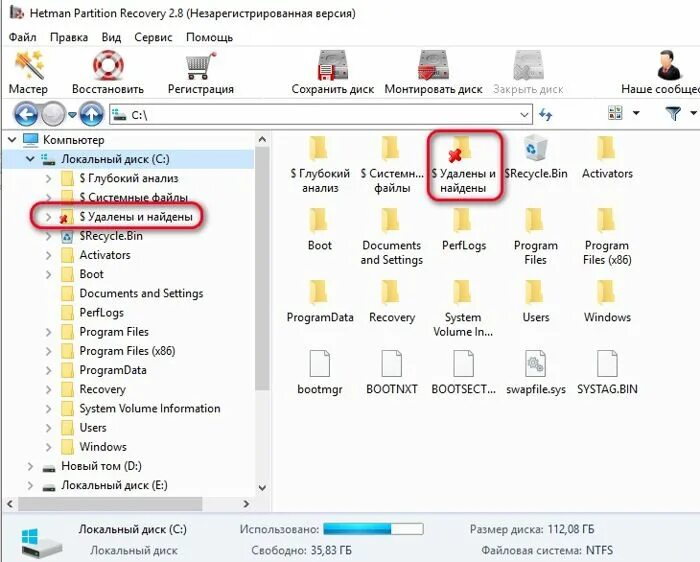Expand Новый том (D:) tree node

point(30,466)
